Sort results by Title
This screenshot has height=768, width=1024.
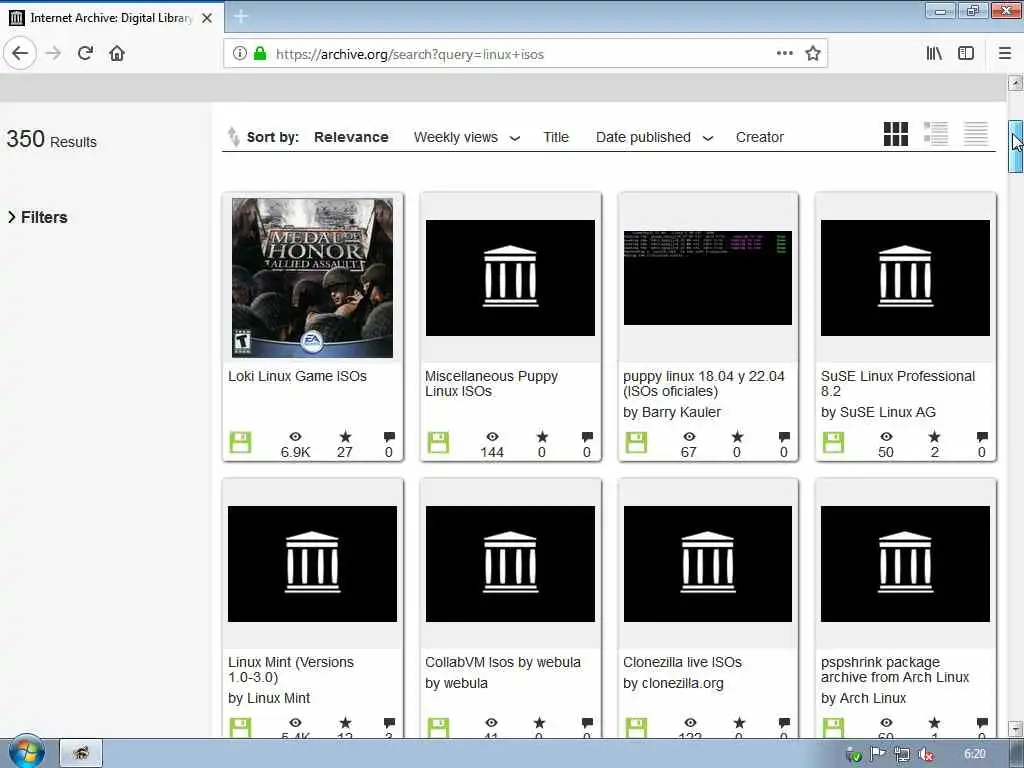[x=556, y=137]
